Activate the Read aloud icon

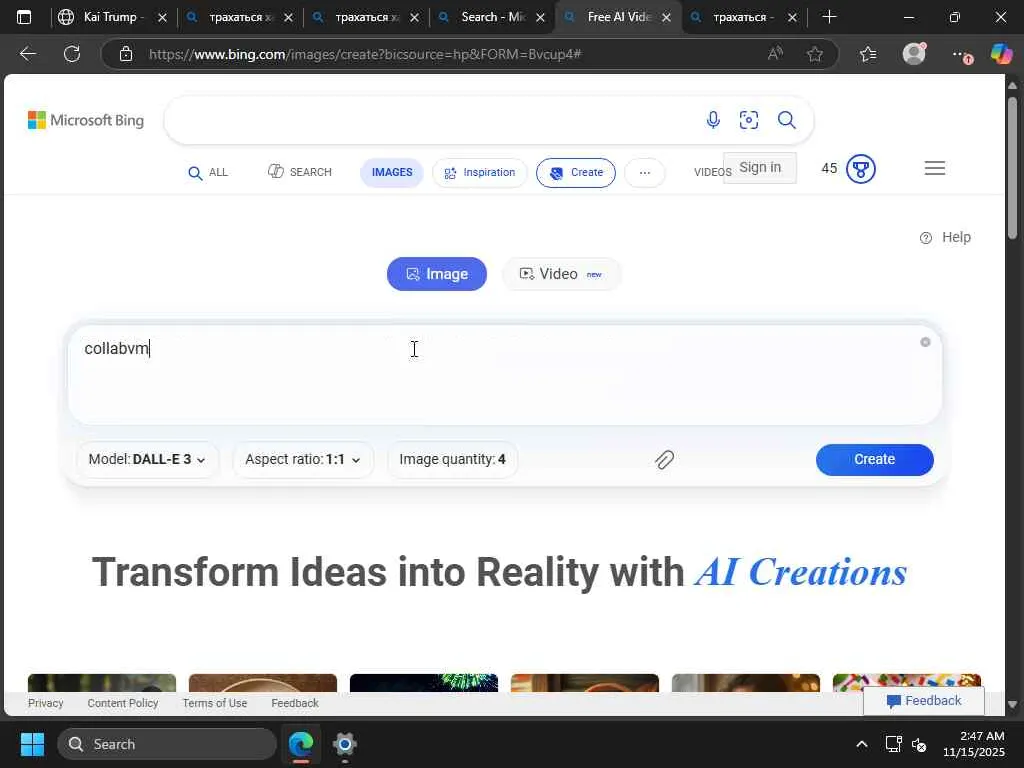[775, 54]
